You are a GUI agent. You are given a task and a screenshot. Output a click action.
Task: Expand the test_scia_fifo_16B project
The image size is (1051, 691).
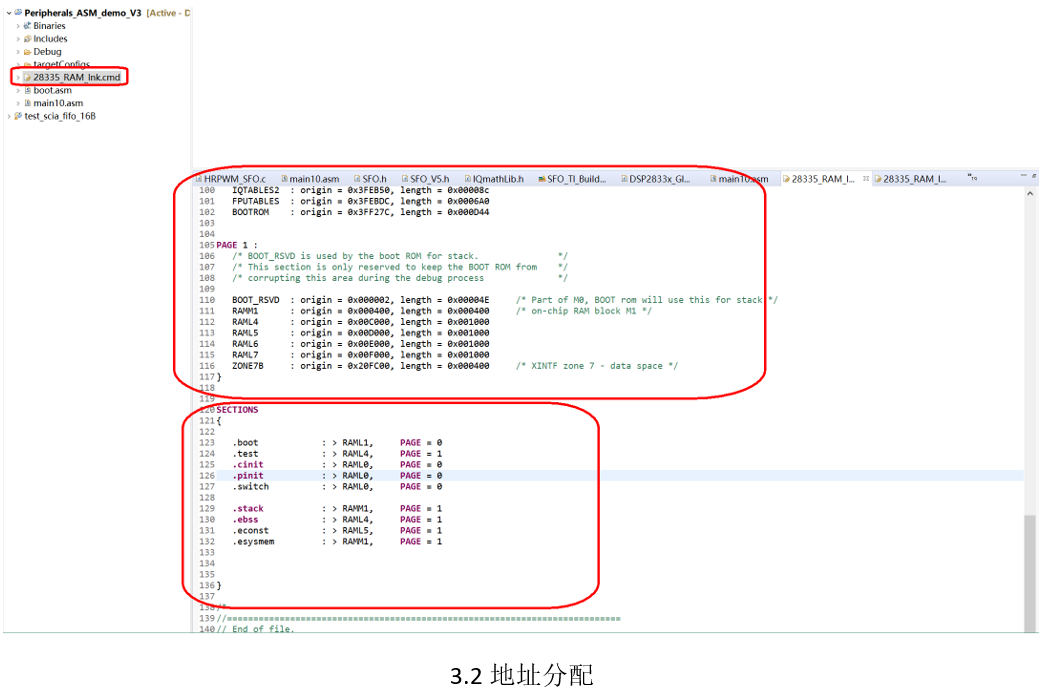(9, 116)
